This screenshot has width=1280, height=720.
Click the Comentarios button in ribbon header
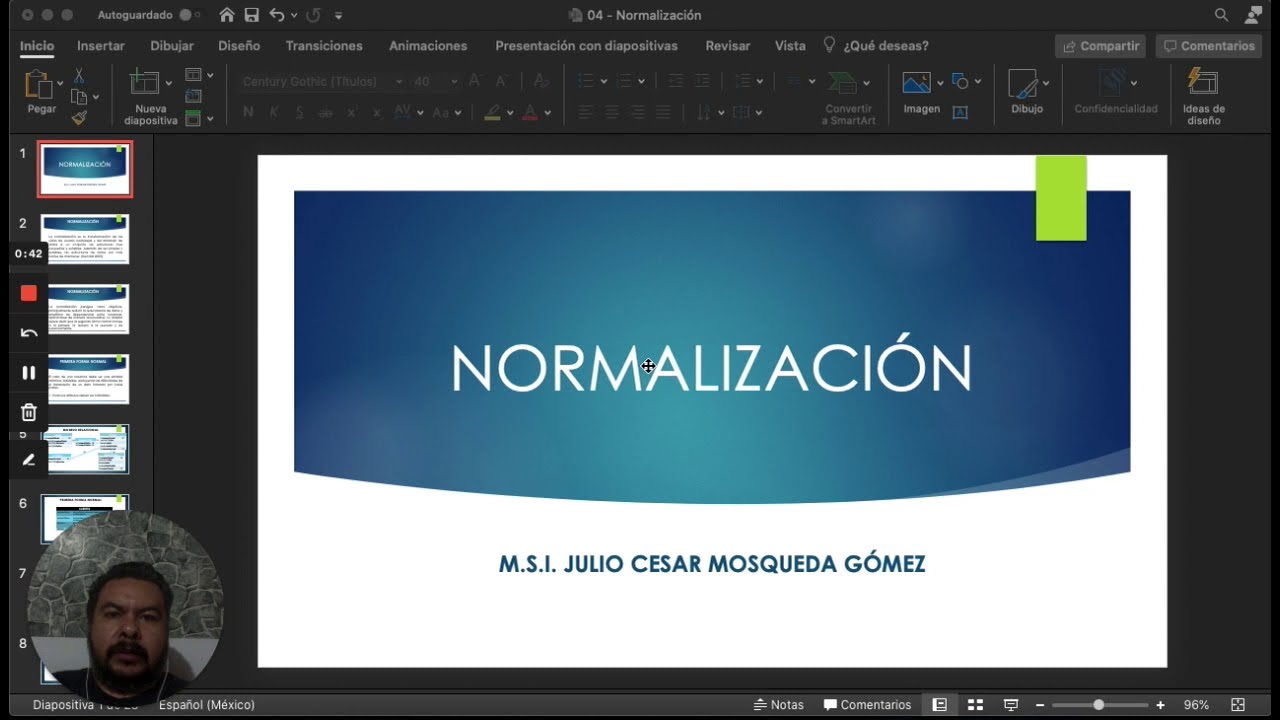click(1208, 46)
